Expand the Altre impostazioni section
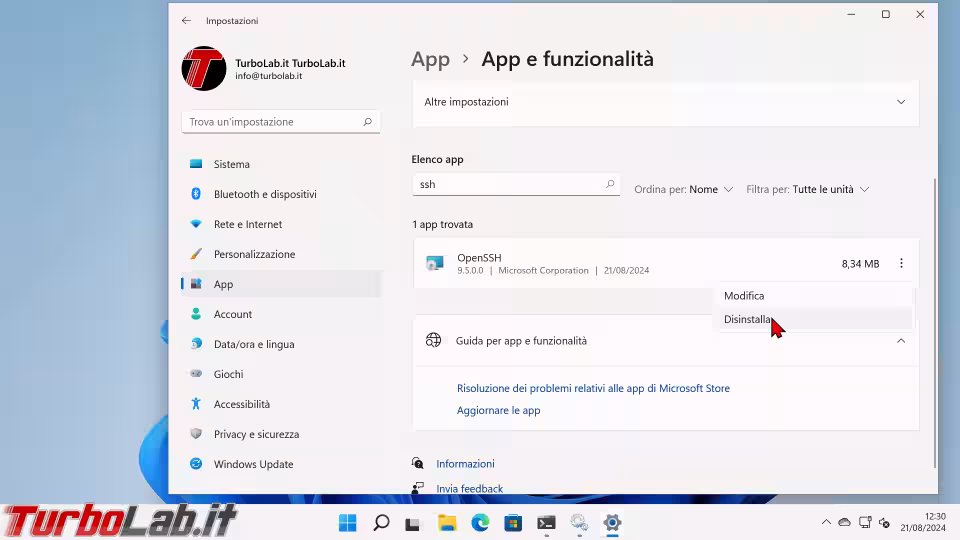The height and width of the screenshot is (540, 960). [x=900, y=102]
